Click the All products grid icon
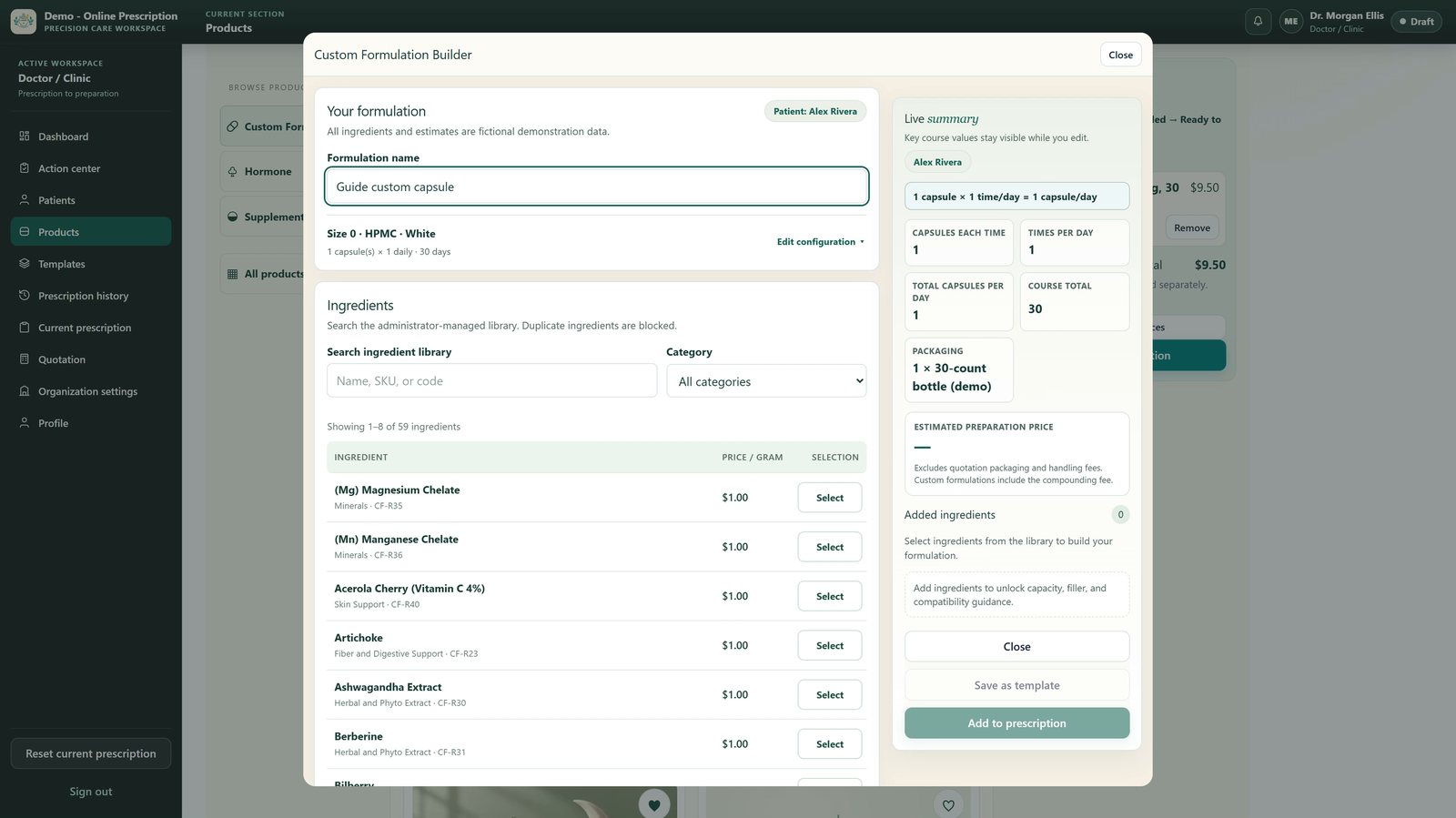The image size is (1456, 818). [233, 274]
